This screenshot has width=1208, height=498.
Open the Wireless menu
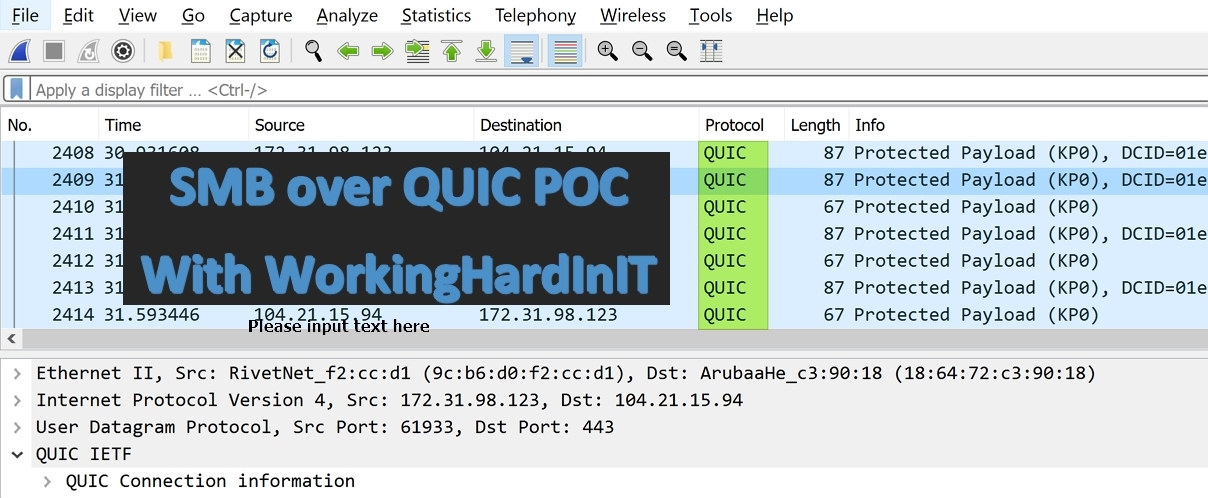(x=633, y=15)
